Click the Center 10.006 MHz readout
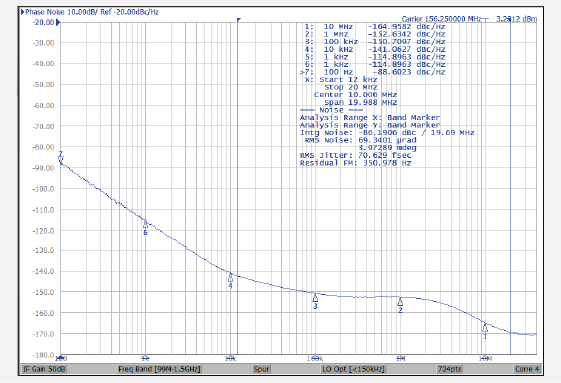Viewport: 561px width, 383px height. [x=355, y=94]
